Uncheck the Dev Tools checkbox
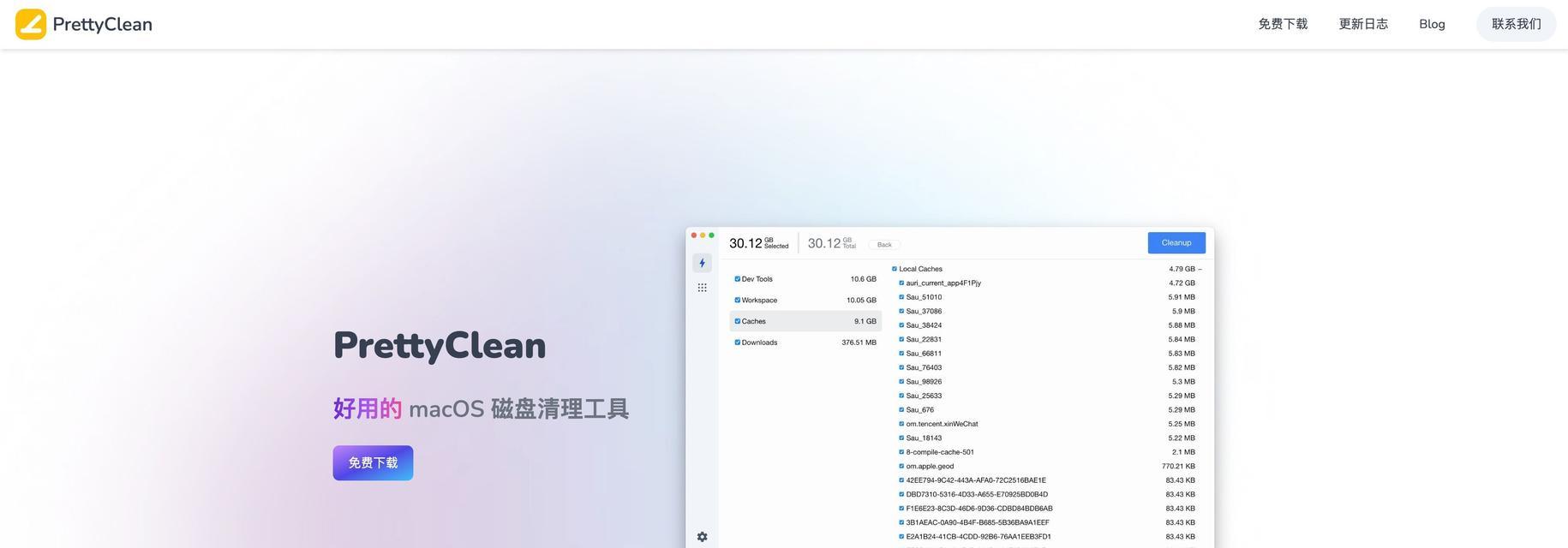The width and height of the screenshot is (1568, 548). pyautogui.click(x=737, y=279)
